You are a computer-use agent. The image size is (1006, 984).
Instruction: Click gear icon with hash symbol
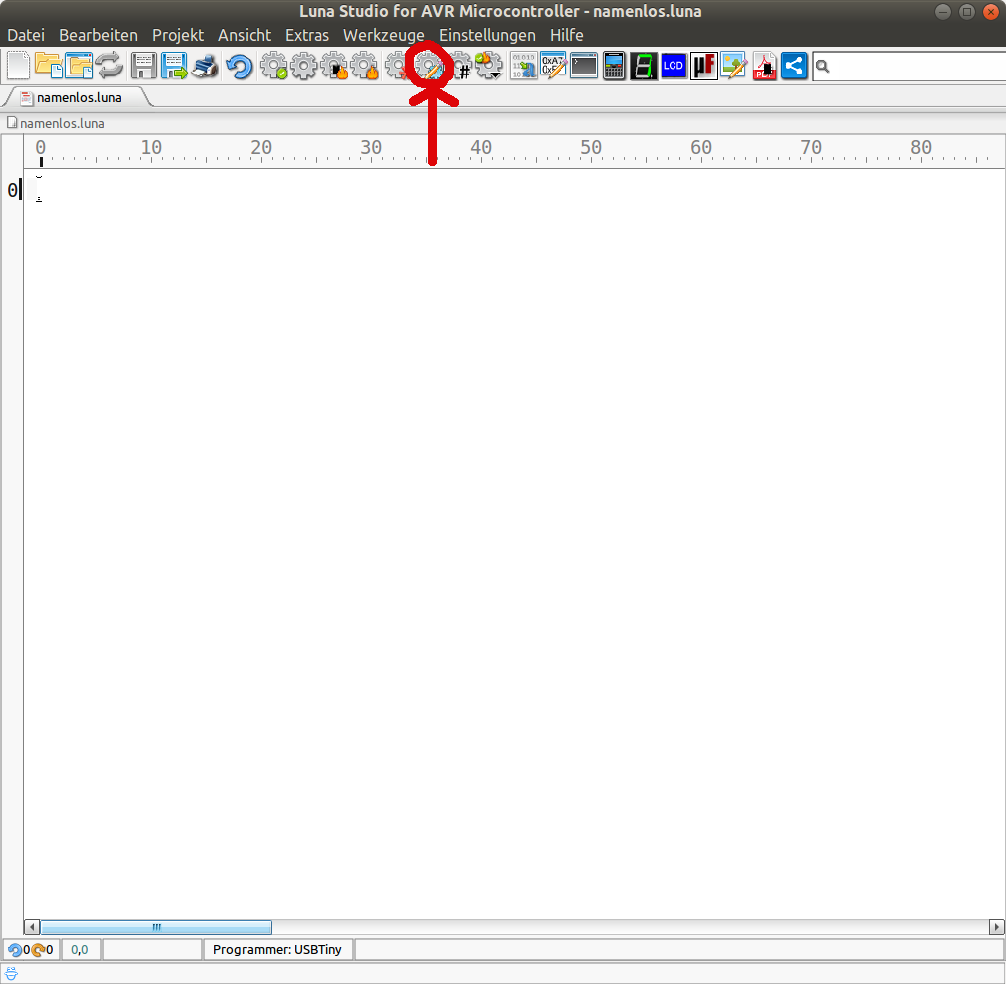461,66
